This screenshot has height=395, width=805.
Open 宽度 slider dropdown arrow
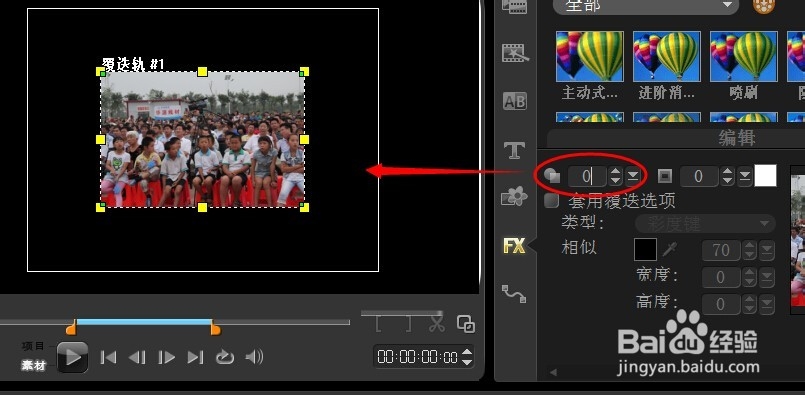point(768,278)
